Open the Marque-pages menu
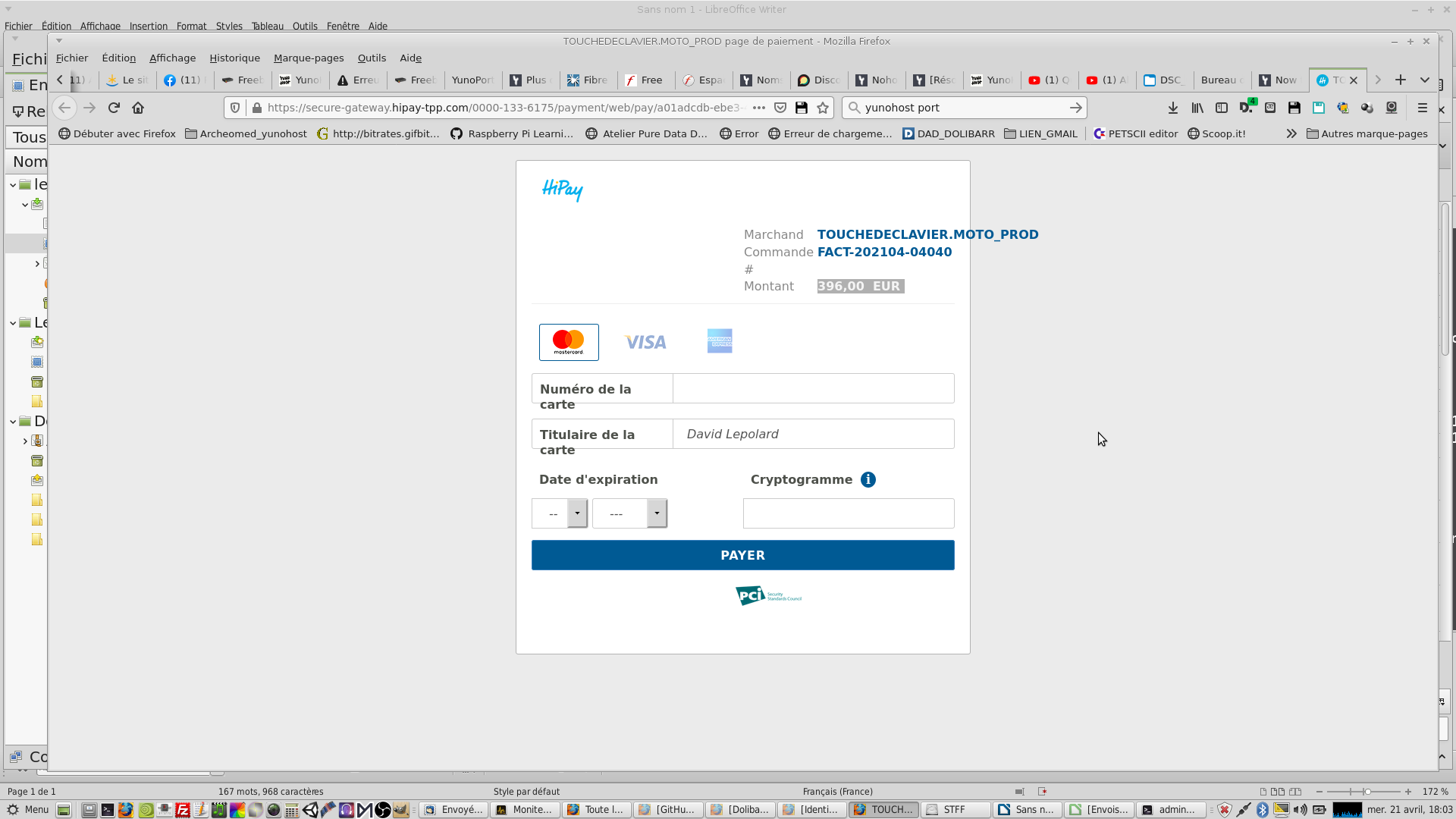The height and width of the screenshot is (819, 1456). pyautogui.click(x=308, y=58)
